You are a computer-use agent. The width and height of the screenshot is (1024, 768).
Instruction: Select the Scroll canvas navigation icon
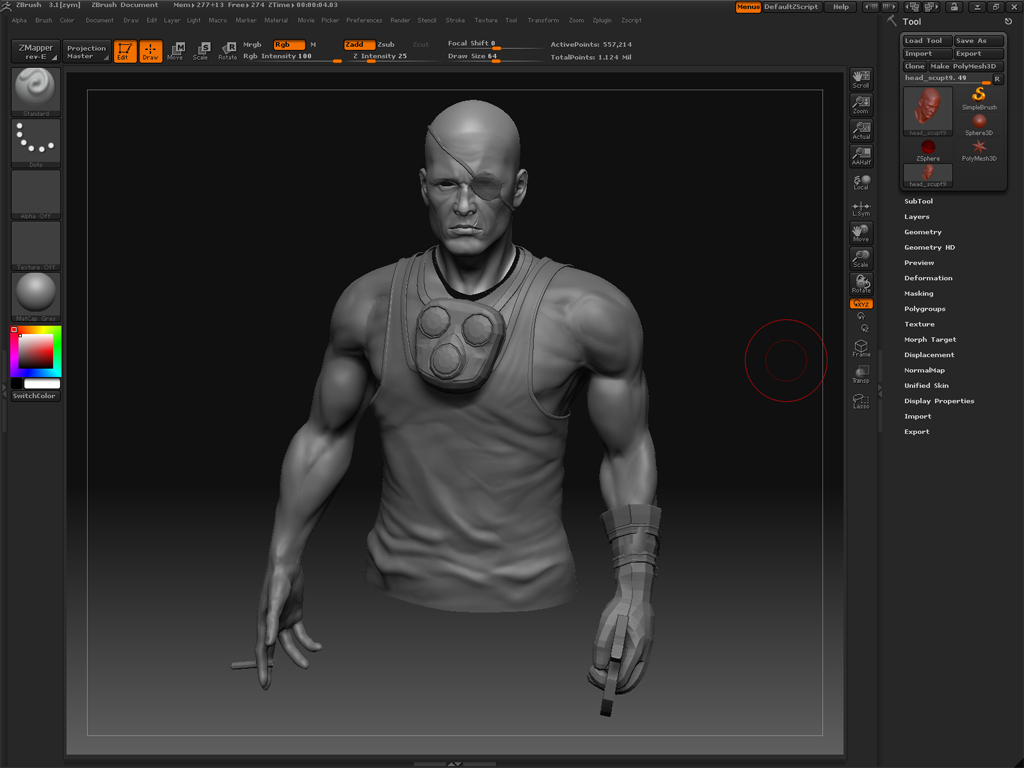(861, 79)
